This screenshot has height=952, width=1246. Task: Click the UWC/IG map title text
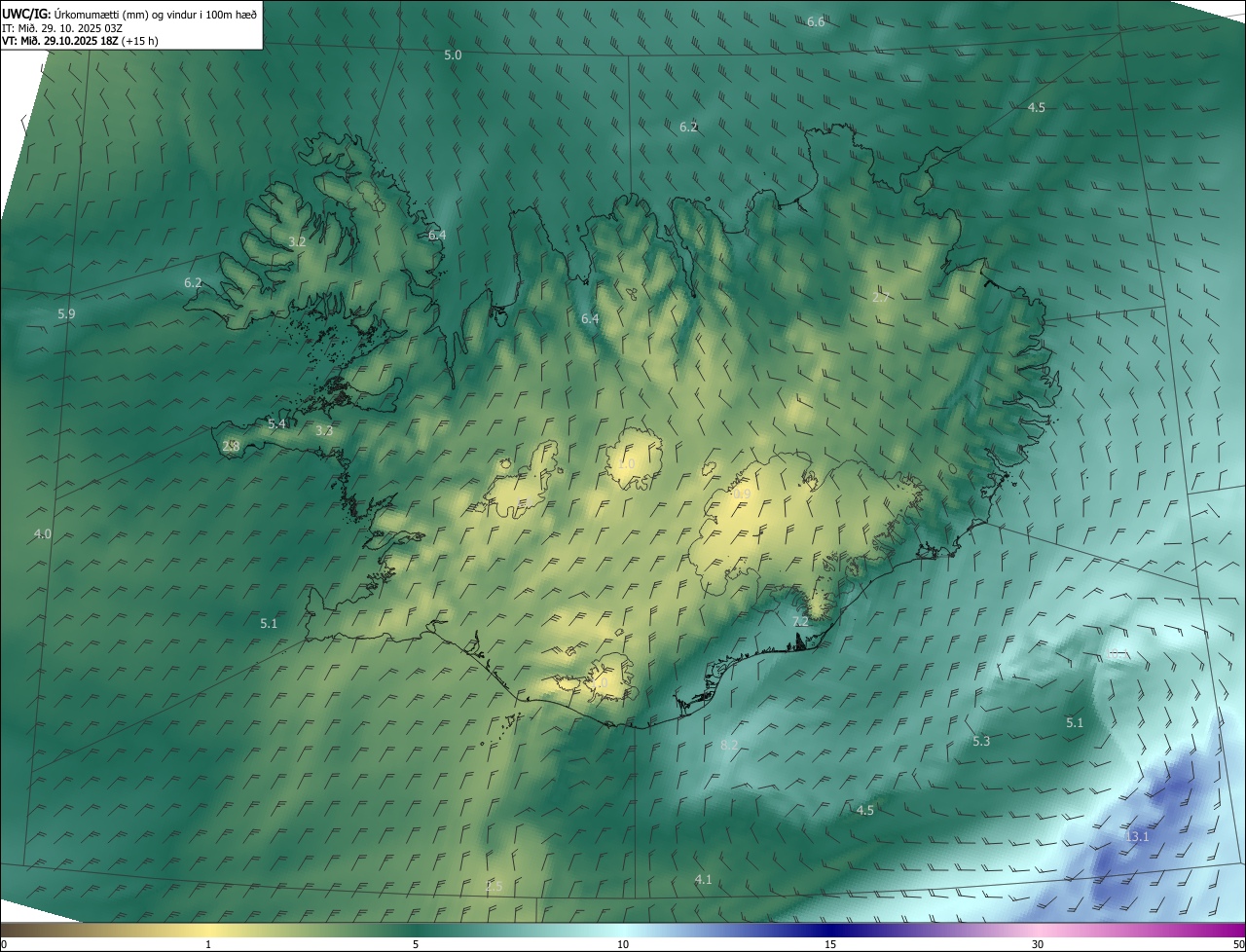pyautogui.click(x=129, y=13)
